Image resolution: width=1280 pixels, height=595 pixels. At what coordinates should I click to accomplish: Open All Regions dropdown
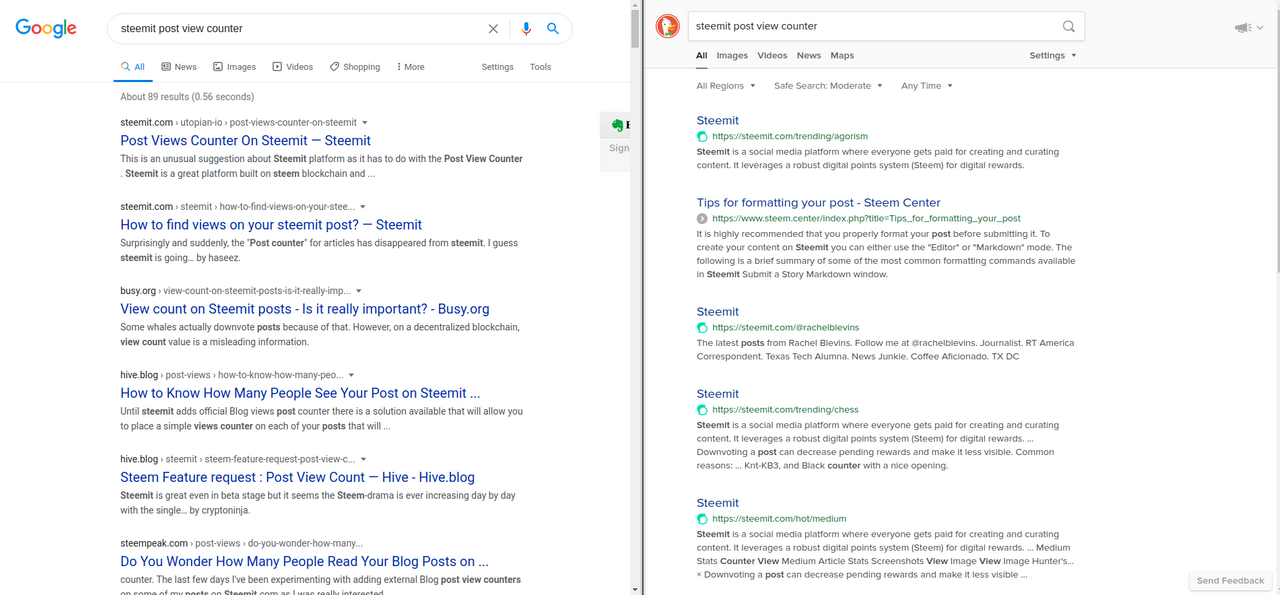(726, 86)
